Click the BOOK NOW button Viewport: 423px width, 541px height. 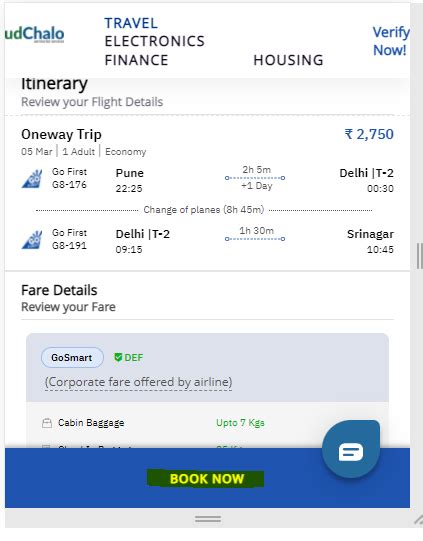coord(207,479)
